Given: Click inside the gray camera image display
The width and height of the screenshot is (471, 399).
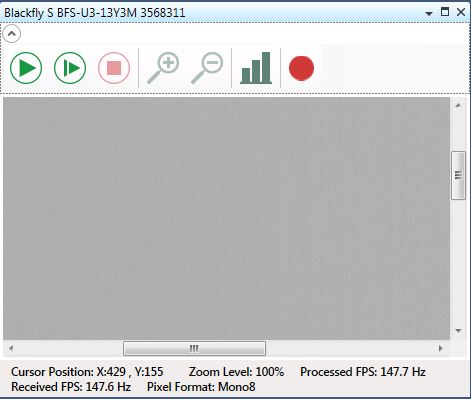Looking at the screenshot, I should point(226,218).
